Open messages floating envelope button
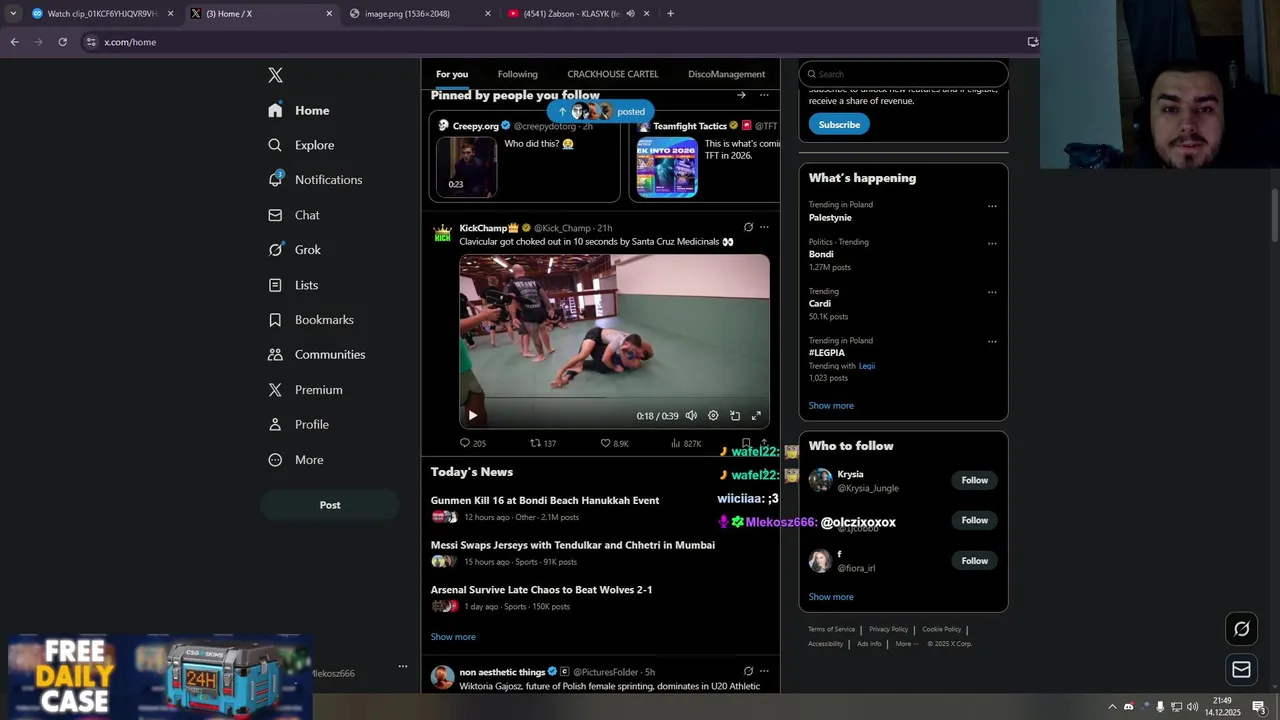 click(x=1242, y=670)
